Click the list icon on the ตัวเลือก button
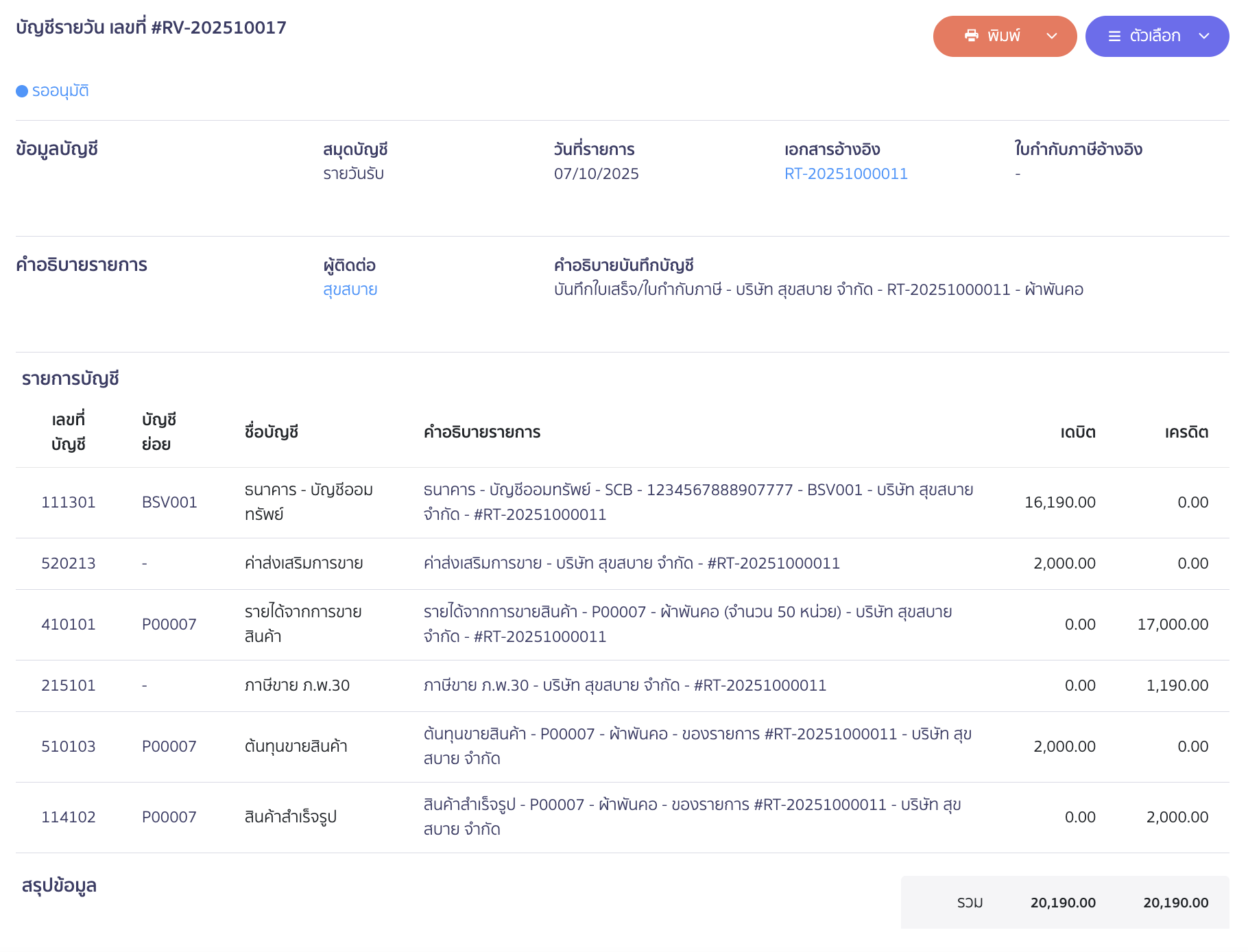Image resolution: width=1248 pixels, height=952 pixels. point(1114,36)
